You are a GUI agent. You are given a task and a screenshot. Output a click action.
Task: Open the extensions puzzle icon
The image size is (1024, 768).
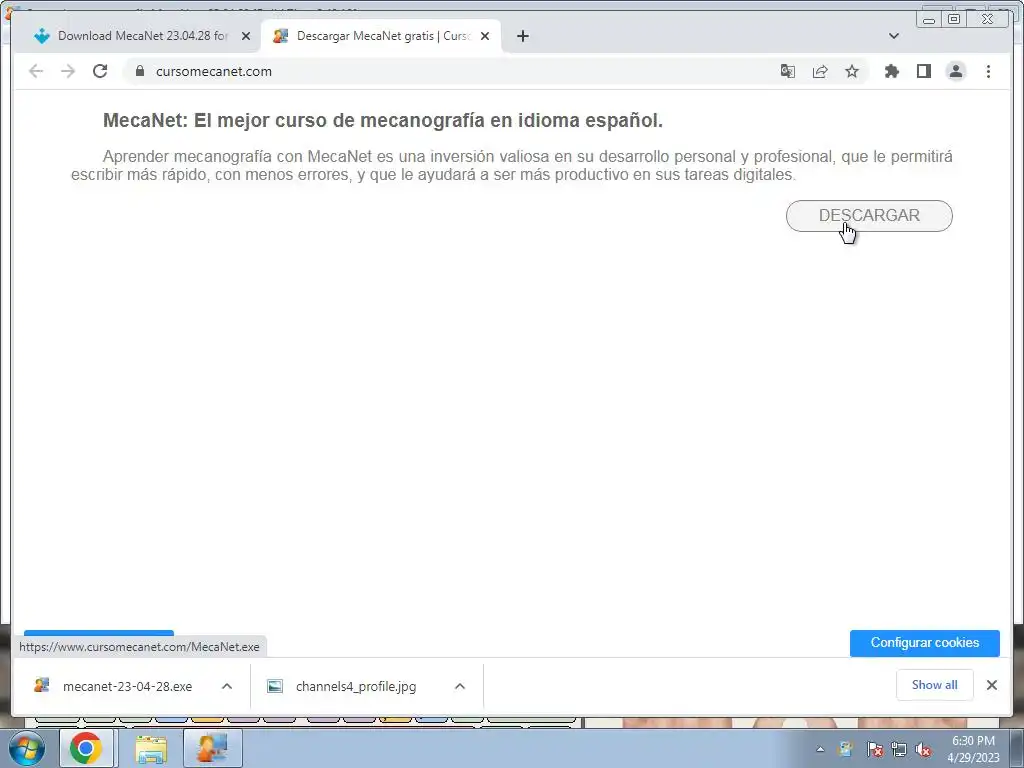[891, 71]
